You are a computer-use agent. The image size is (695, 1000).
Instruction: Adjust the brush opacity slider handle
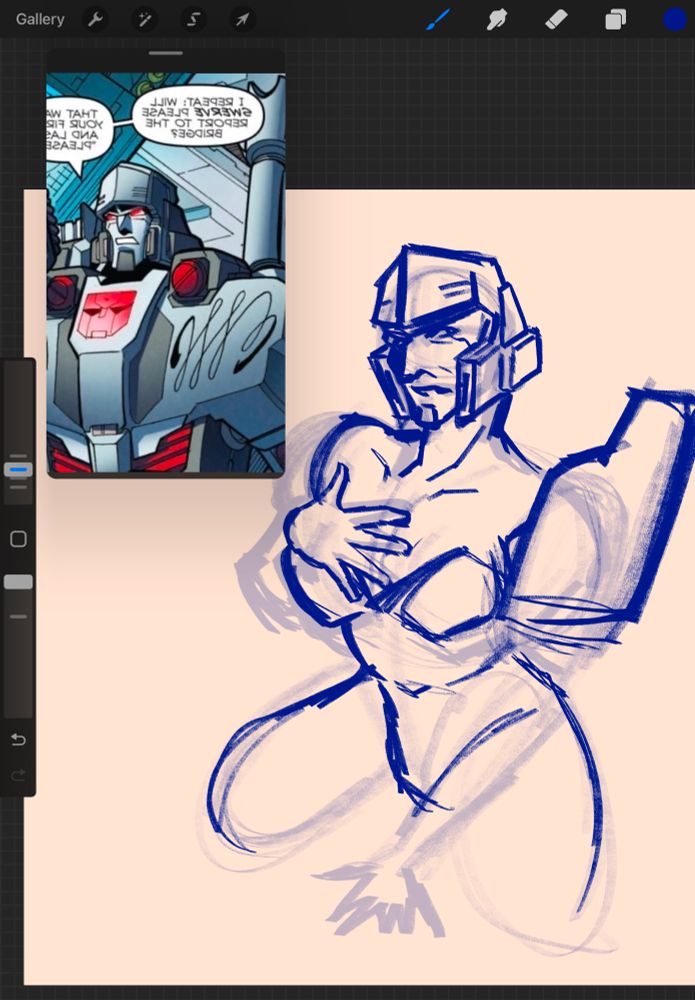pos(18,582)
